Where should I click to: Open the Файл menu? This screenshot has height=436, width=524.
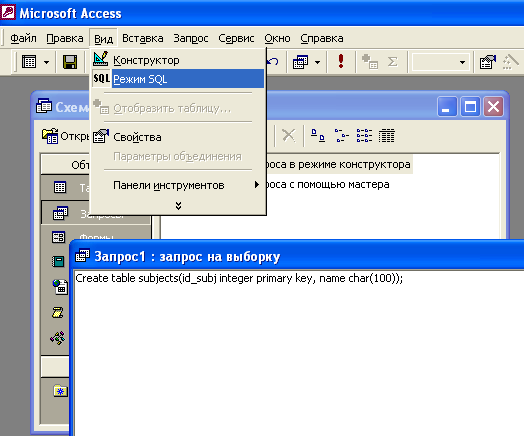click(x=23, y=38)
